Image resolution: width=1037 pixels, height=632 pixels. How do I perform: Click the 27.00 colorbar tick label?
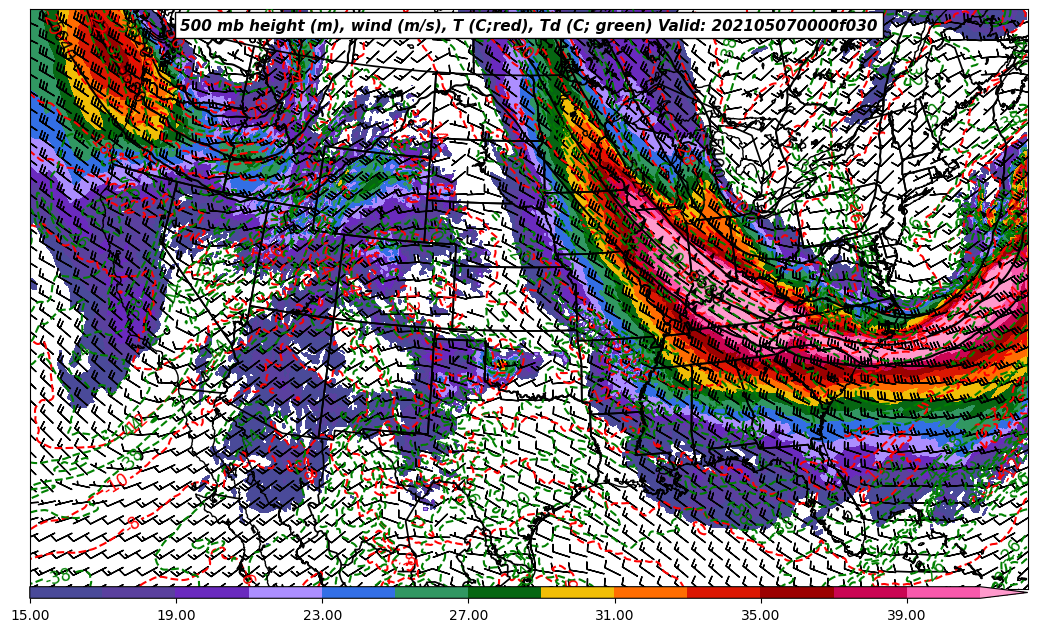(x=468, y=615)
